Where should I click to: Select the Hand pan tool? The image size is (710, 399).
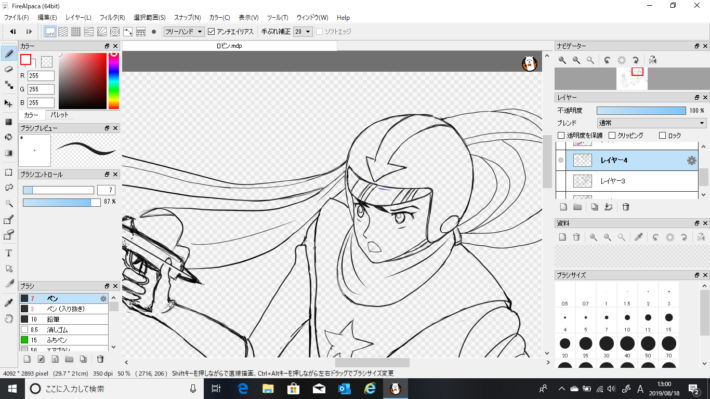click(x=9, y=319)
